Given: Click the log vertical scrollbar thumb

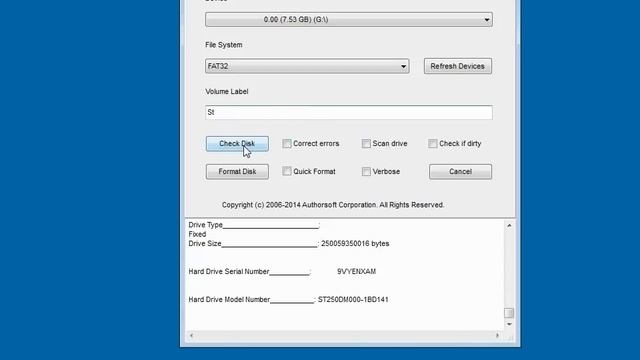Looking at the screenshot, I should coord(509,313).
